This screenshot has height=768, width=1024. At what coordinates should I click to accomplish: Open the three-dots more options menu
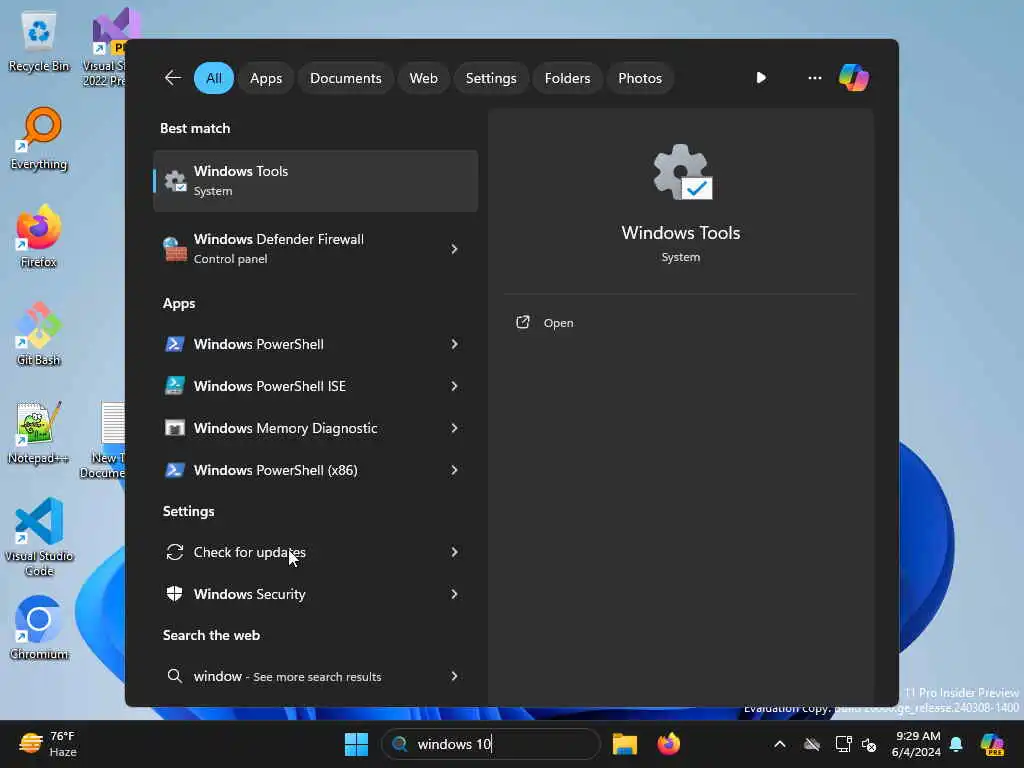814,78
